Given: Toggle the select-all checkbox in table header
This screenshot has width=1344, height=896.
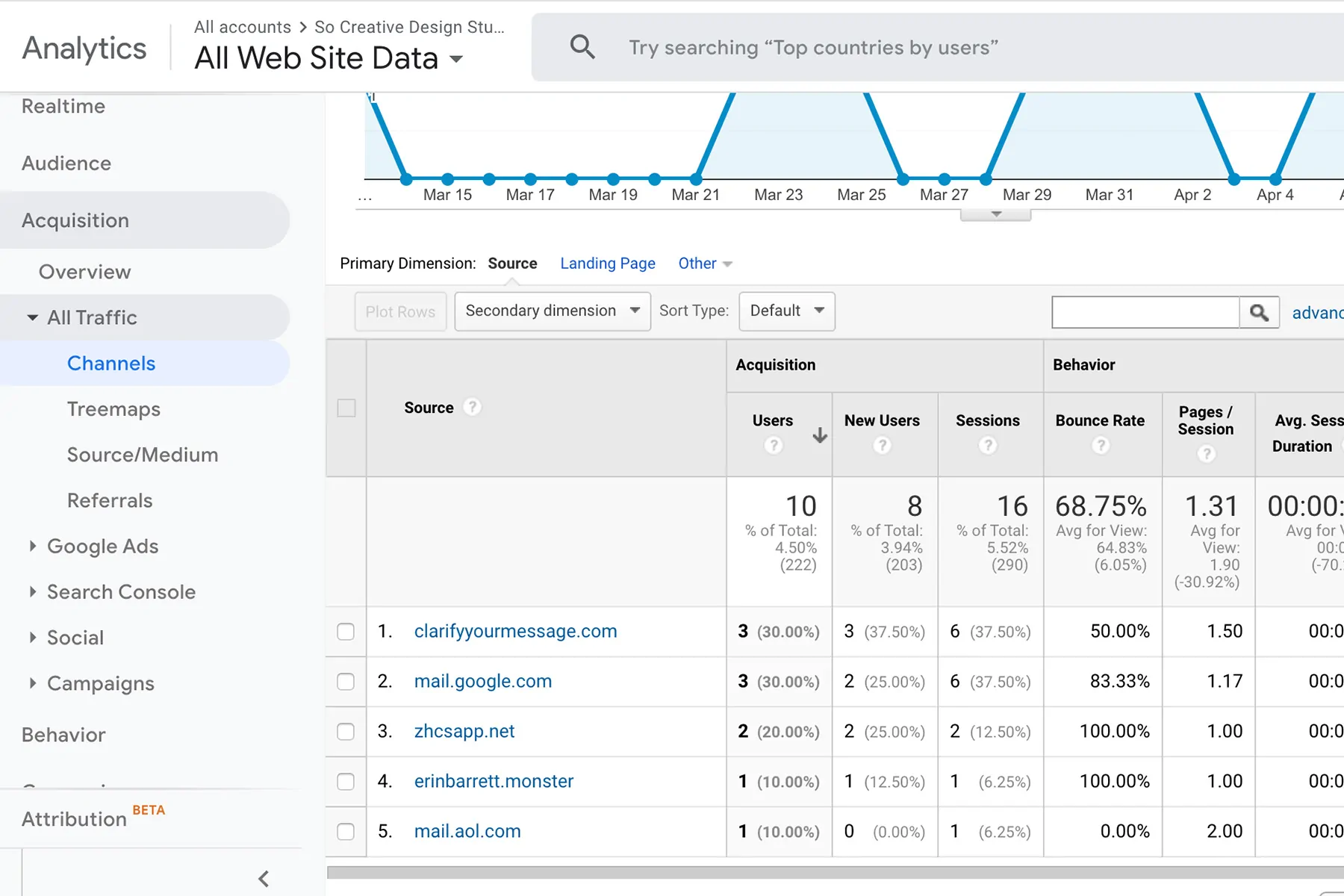Looking at the screenshot, I should [x=346, y=408].
